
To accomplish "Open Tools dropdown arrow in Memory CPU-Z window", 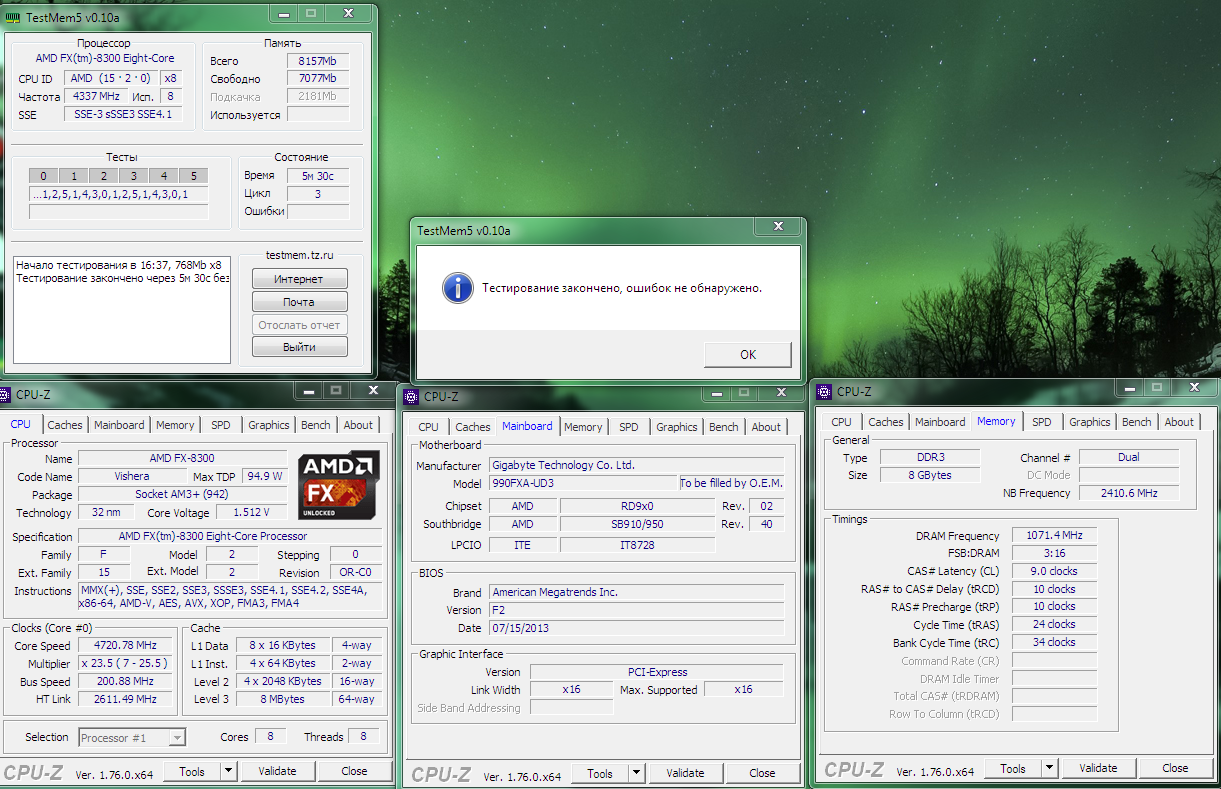I will 1049,769.
